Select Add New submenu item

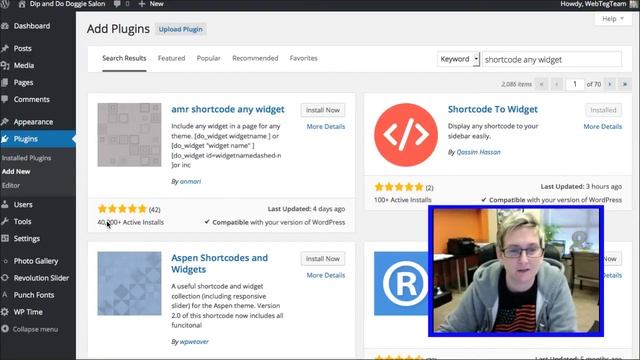[16, 171]
